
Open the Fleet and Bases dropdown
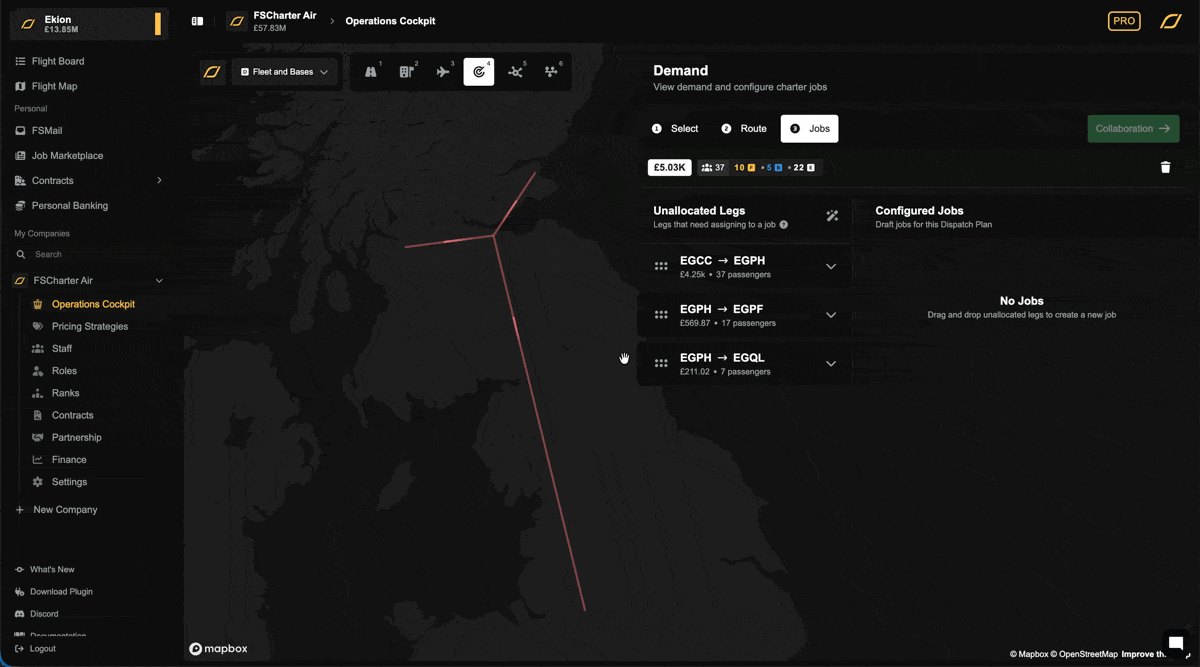285,72
